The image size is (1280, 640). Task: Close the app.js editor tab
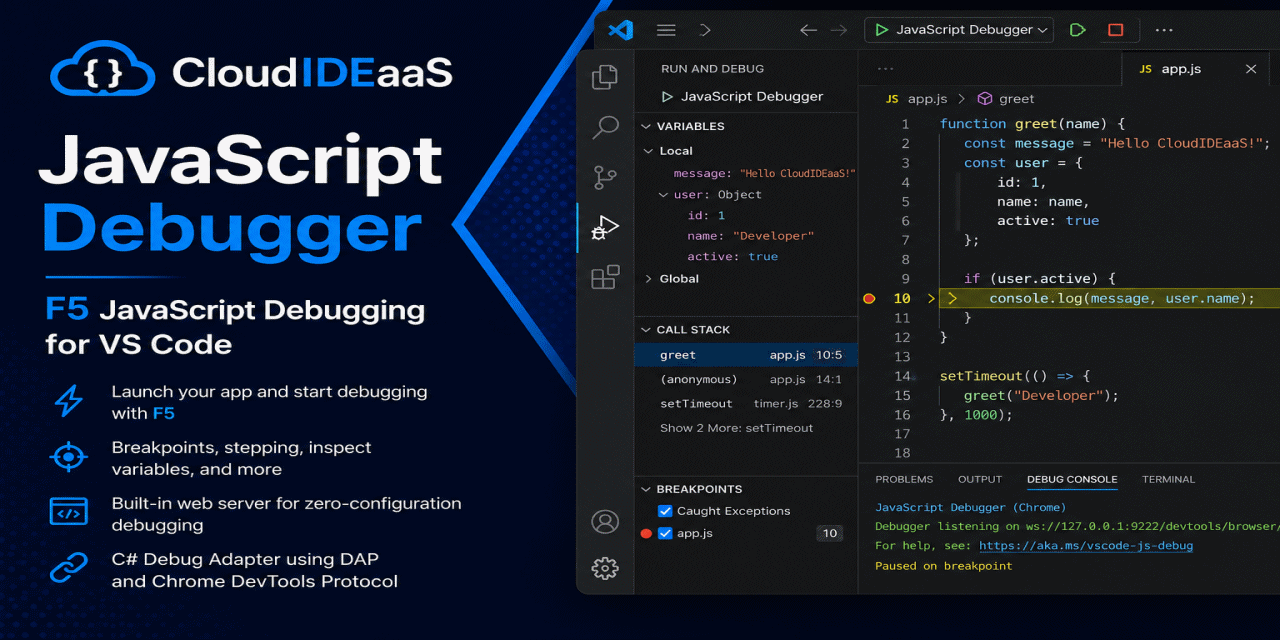click(x=1251, y=69)
